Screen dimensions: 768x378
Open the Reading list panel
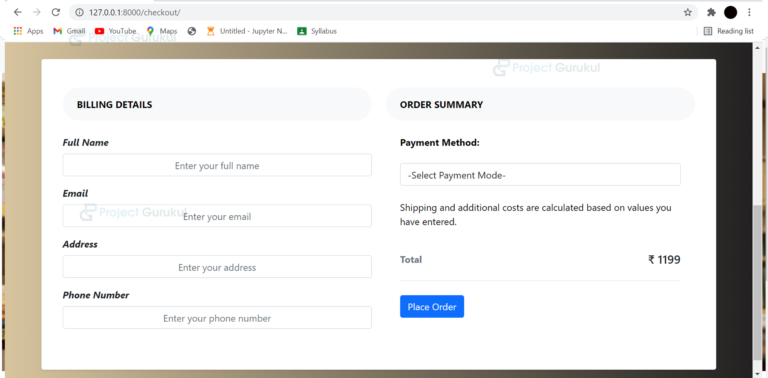coord(728,31)
